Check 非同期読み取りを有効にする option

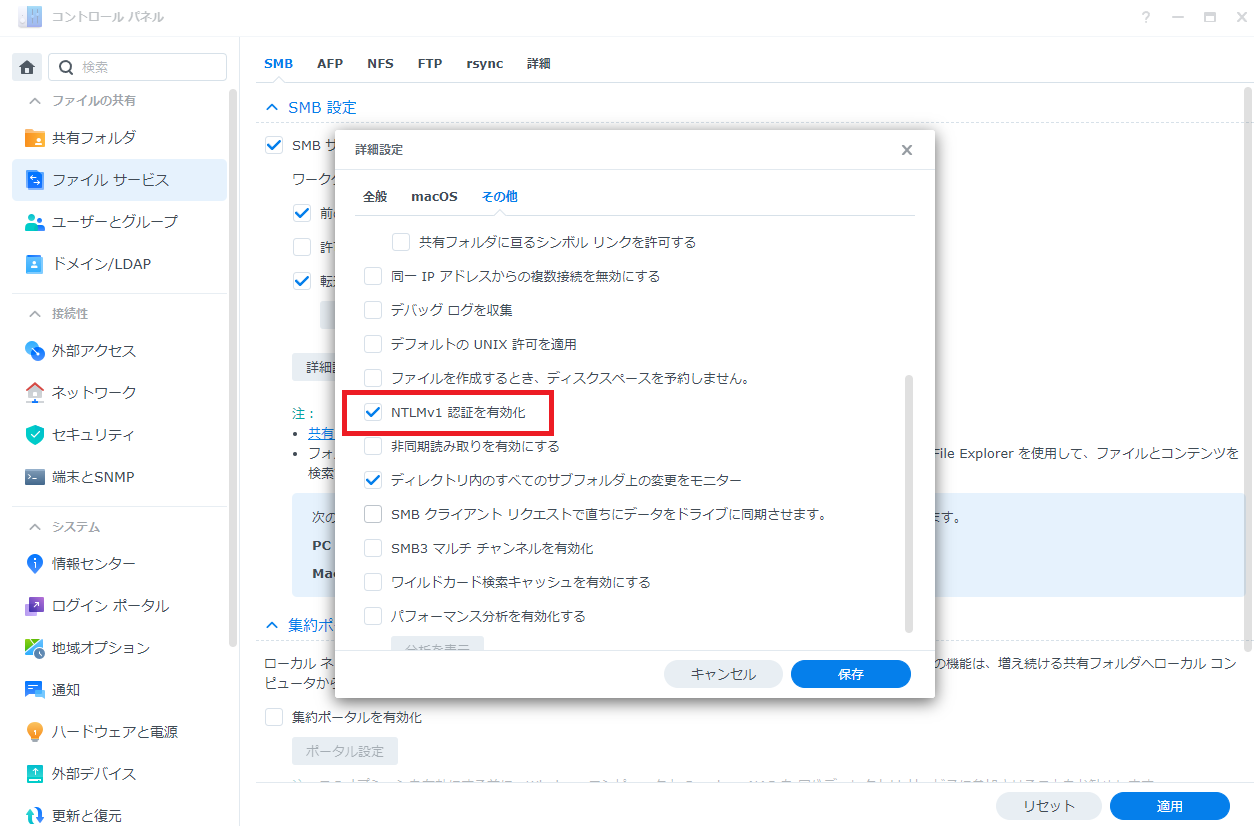pos(373,446)
